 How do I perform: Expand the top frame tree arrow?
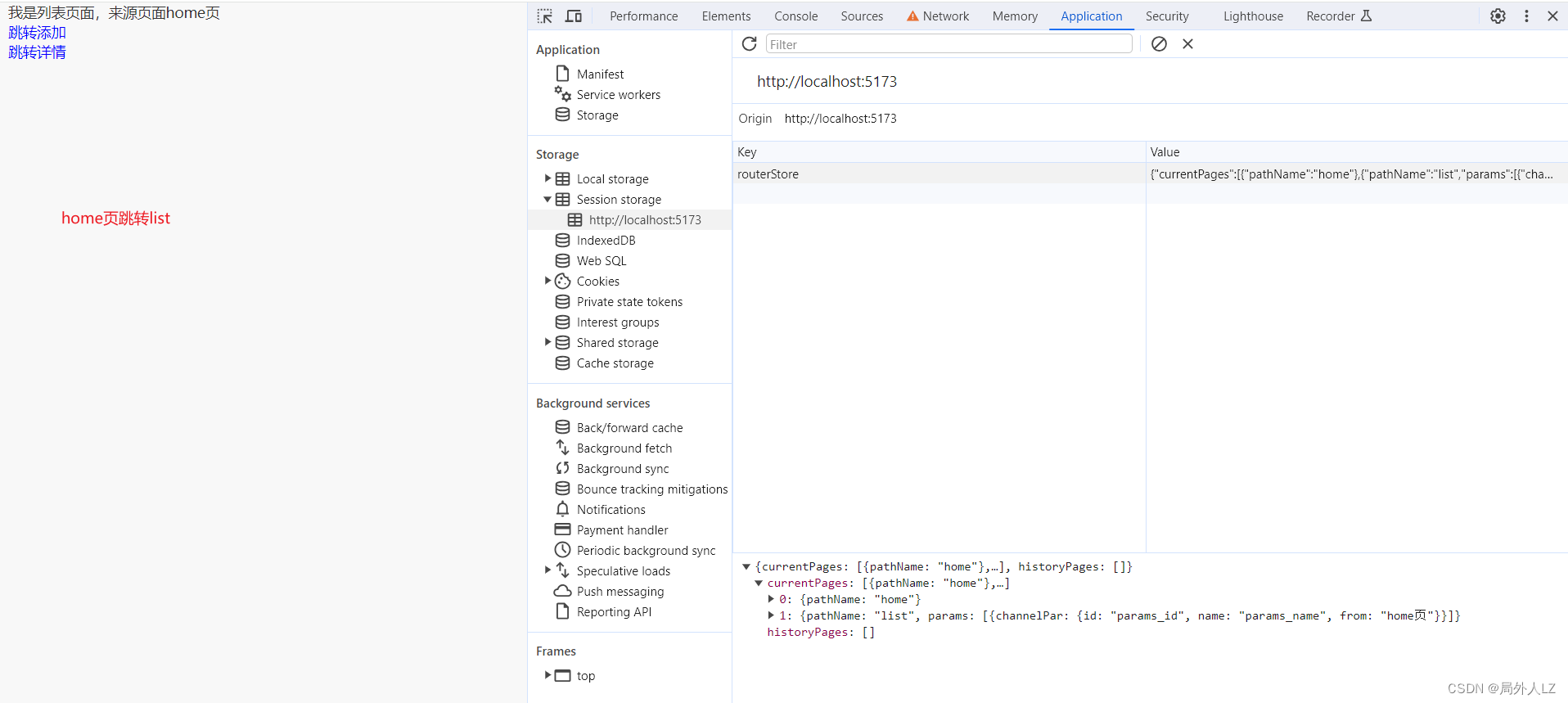coord(547,675)
